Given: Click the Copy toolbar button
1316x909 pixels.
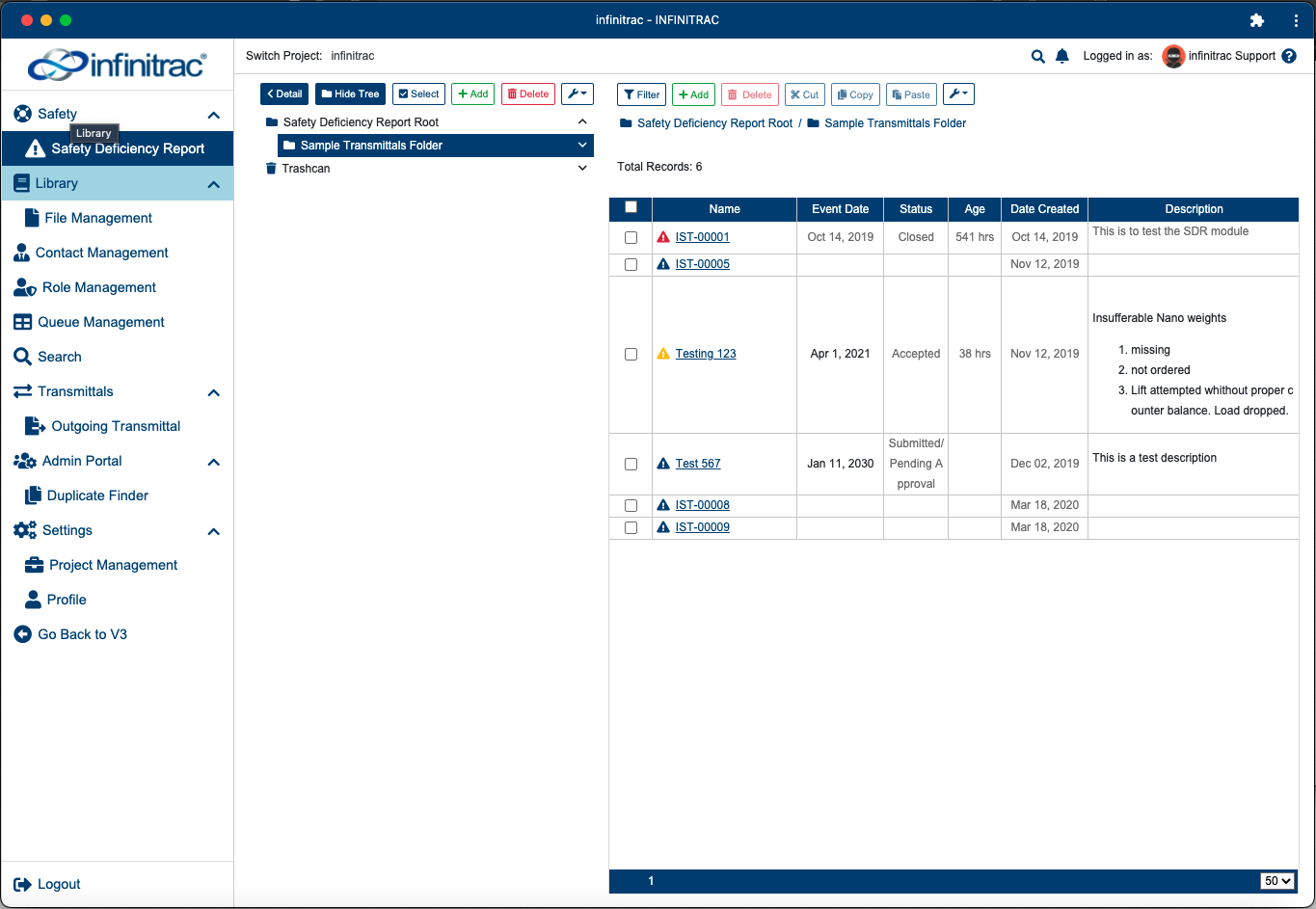Looking at the screenshot, I should [855, 94].
